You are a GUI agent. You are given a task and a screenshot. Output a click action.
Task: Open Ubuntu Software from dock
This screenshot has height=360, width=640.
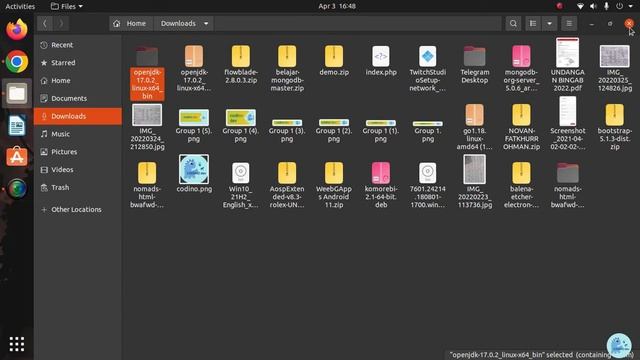click(17, 157)
